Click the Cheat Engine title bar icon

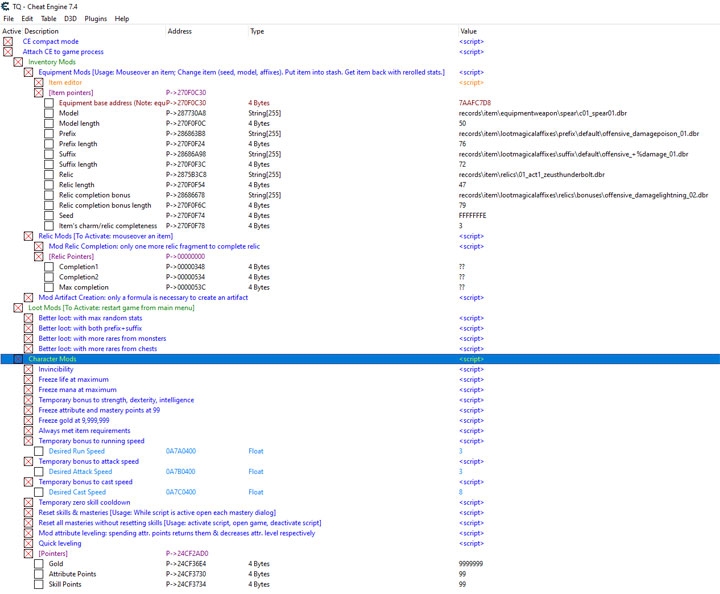5,6
